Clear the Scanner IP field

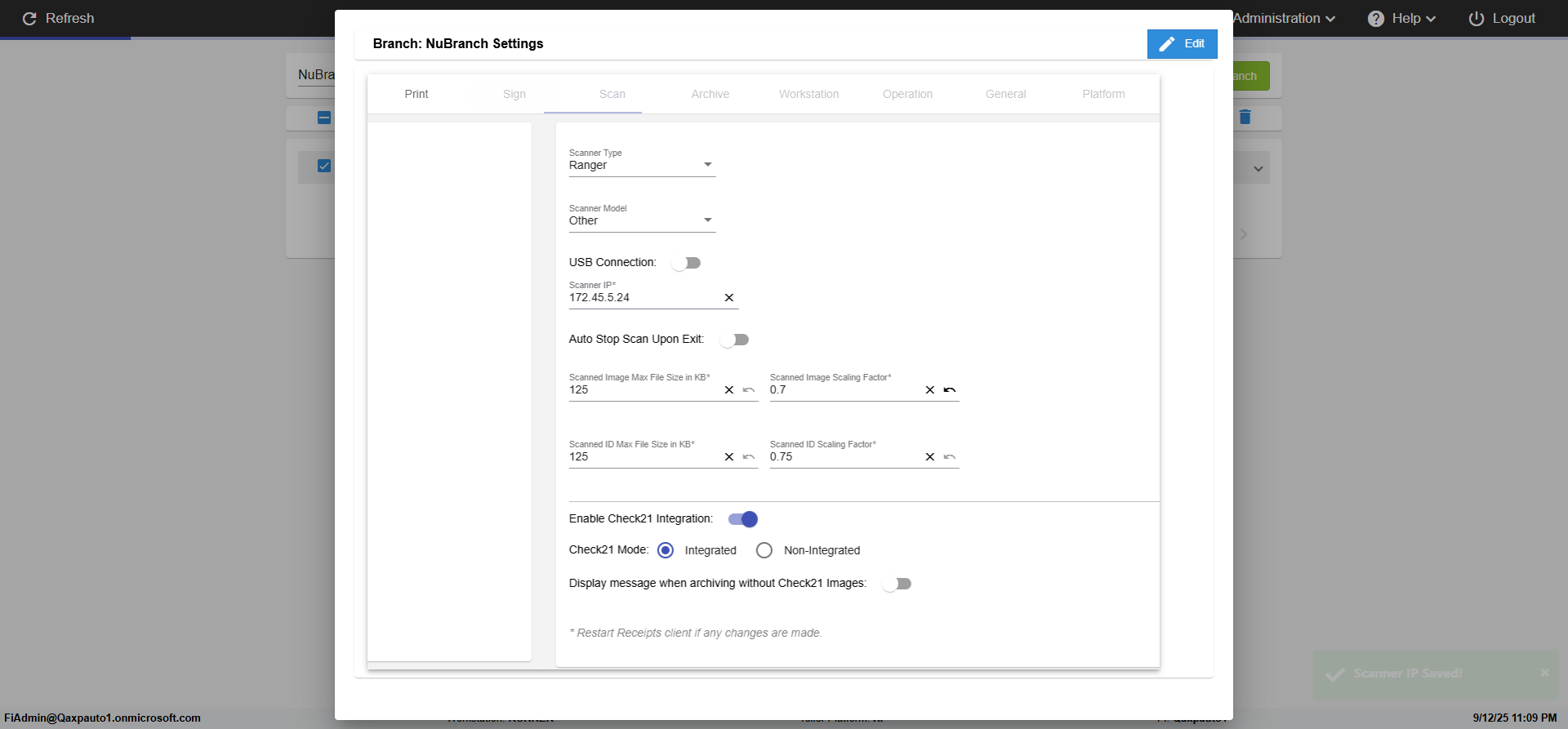pyautogui.click(x=729, y=298)
